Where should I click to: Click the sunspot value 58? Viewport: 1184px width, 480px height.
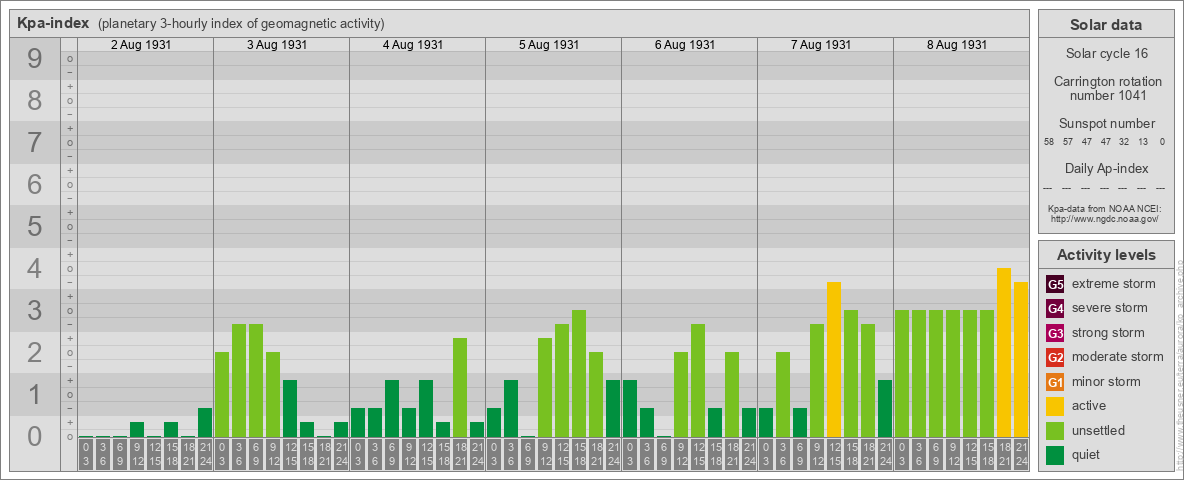(x=1049, y=142)
